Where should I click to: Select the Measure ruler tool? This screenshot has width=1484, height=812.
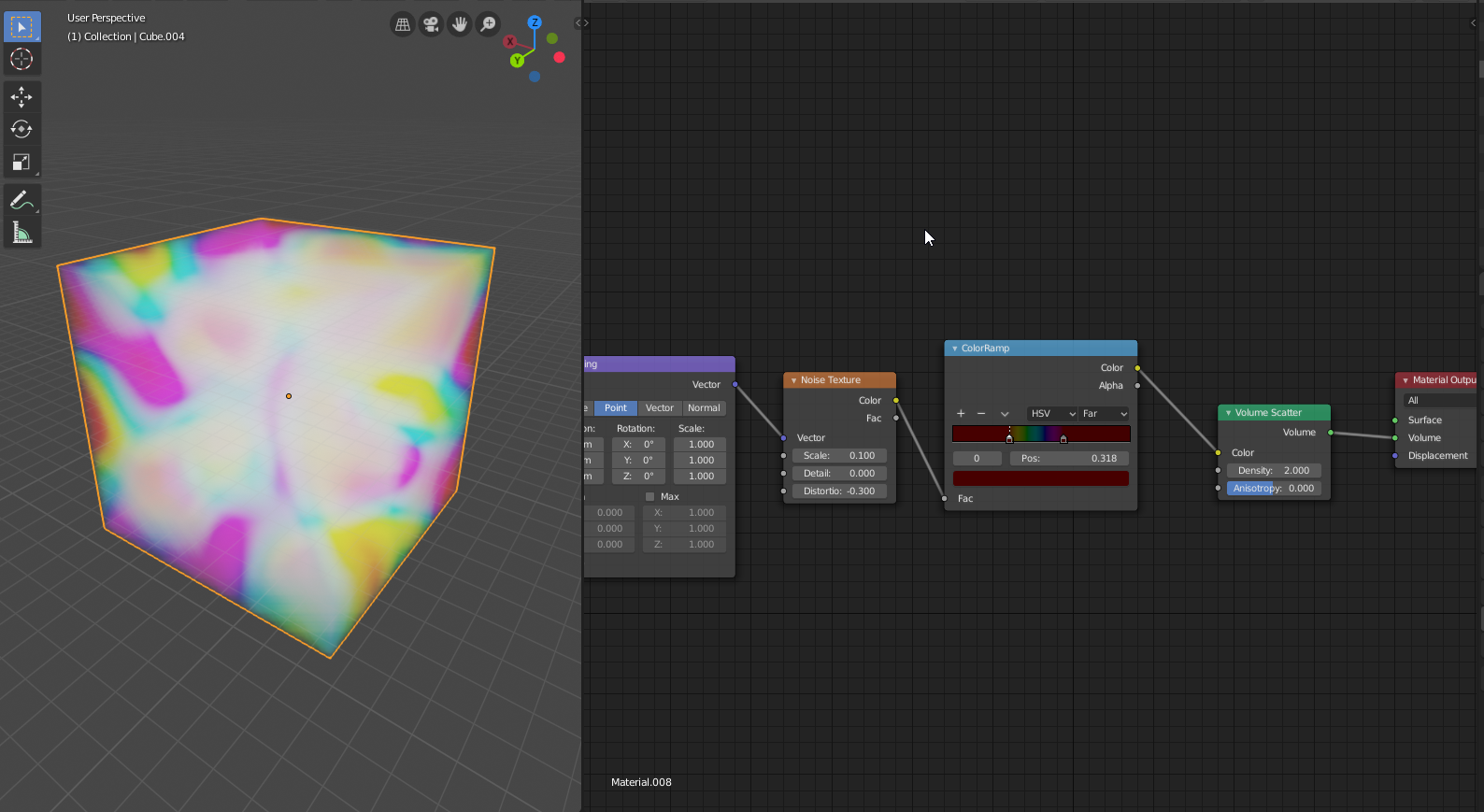click(21, 233)
